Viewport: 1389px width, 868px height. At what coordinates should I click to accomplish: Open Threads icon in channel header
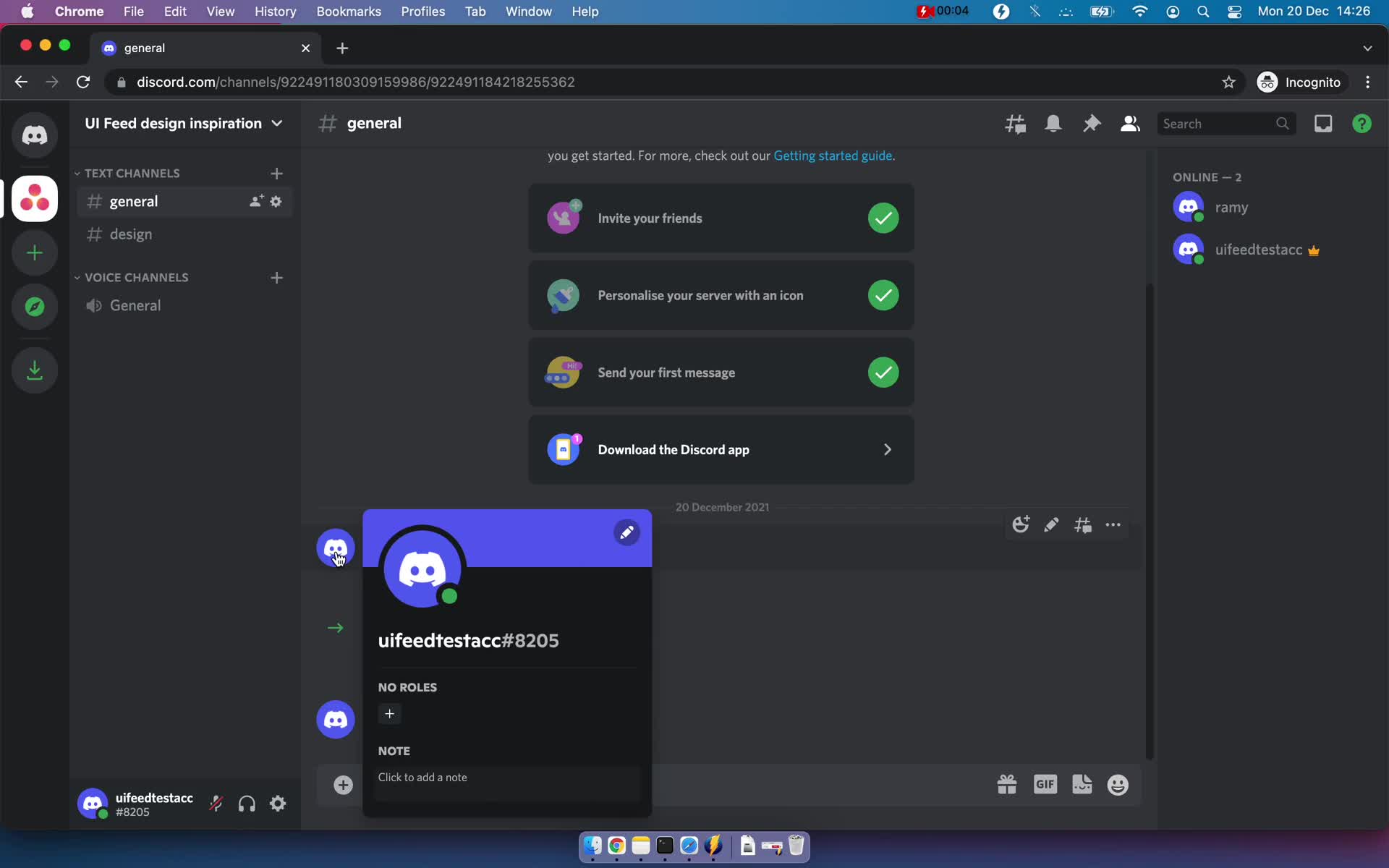pyautogui.click(x=1015, y=124)
